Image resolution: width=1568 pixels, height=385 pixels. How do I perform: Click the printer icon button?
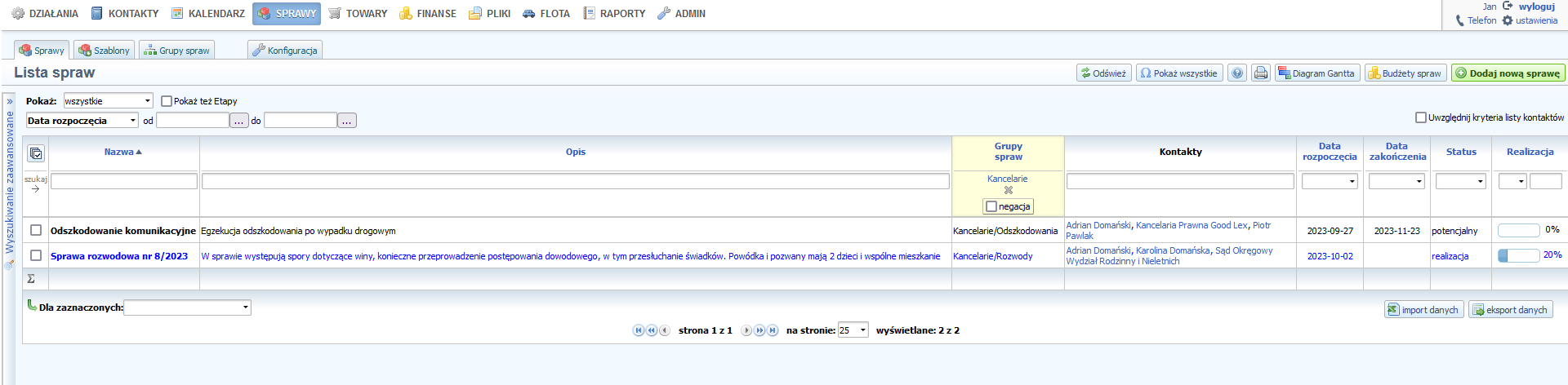click(x=1261, y=73)
